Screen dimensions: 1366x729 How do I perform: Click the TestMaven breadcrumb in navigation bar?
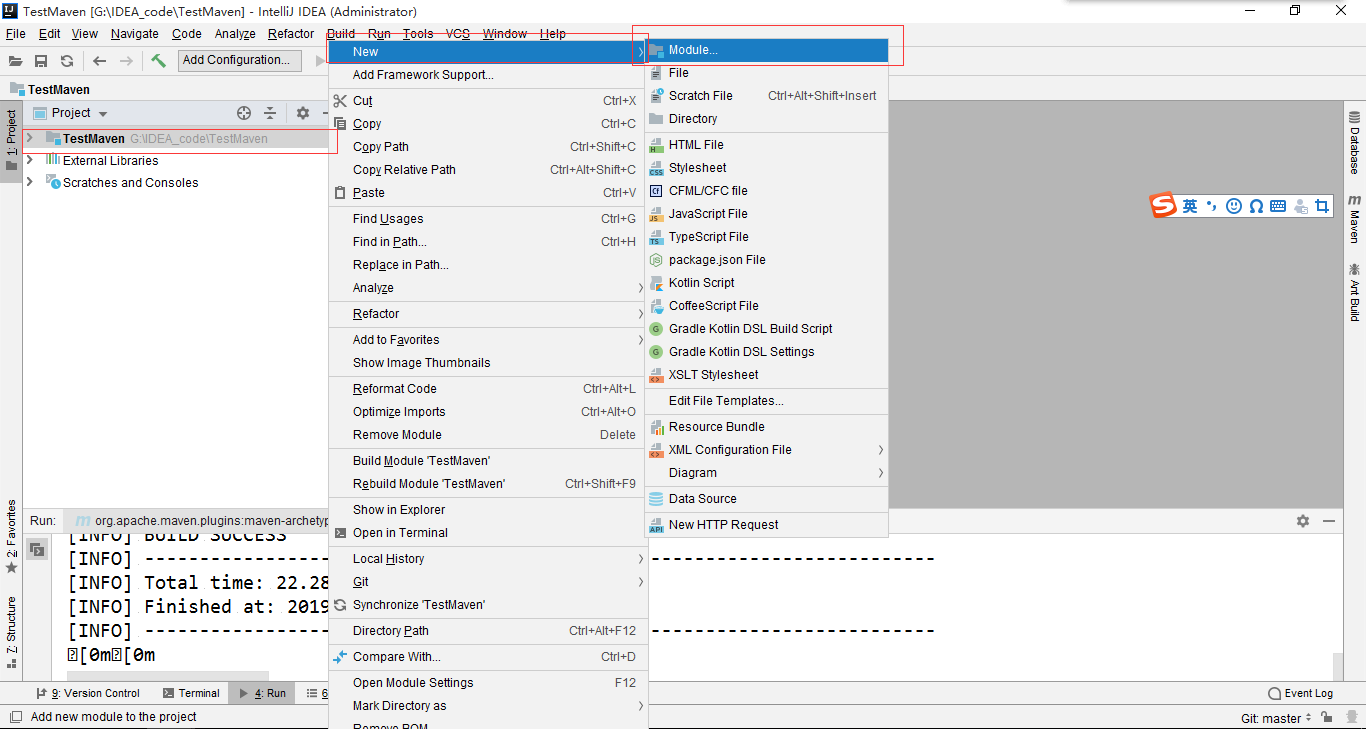(x=50, y=89)
